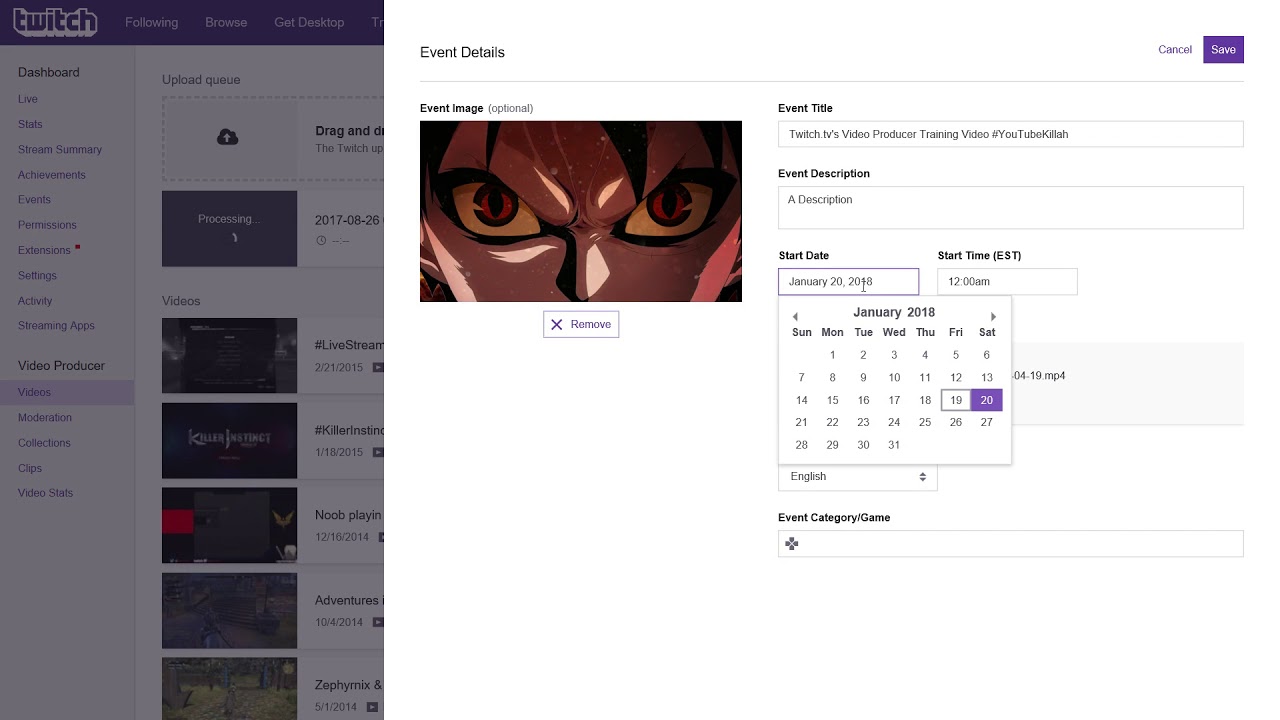The width and height of the screenshot is (1280, 720).
Task: Select January 1 in the calendar
Action: [832, 355]
